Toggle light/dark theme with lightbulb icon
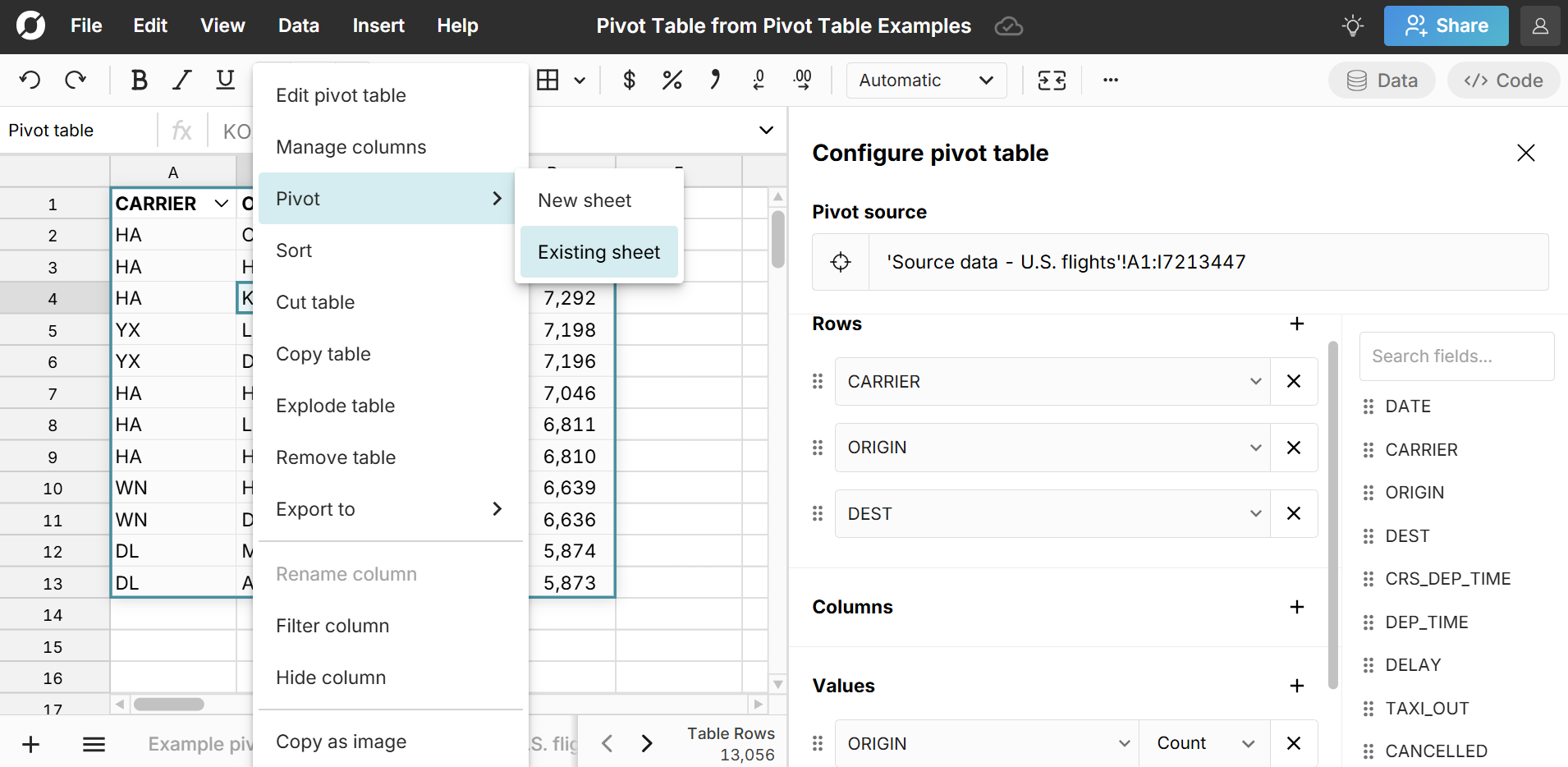1568x767 pixels. pos(1352,25)
